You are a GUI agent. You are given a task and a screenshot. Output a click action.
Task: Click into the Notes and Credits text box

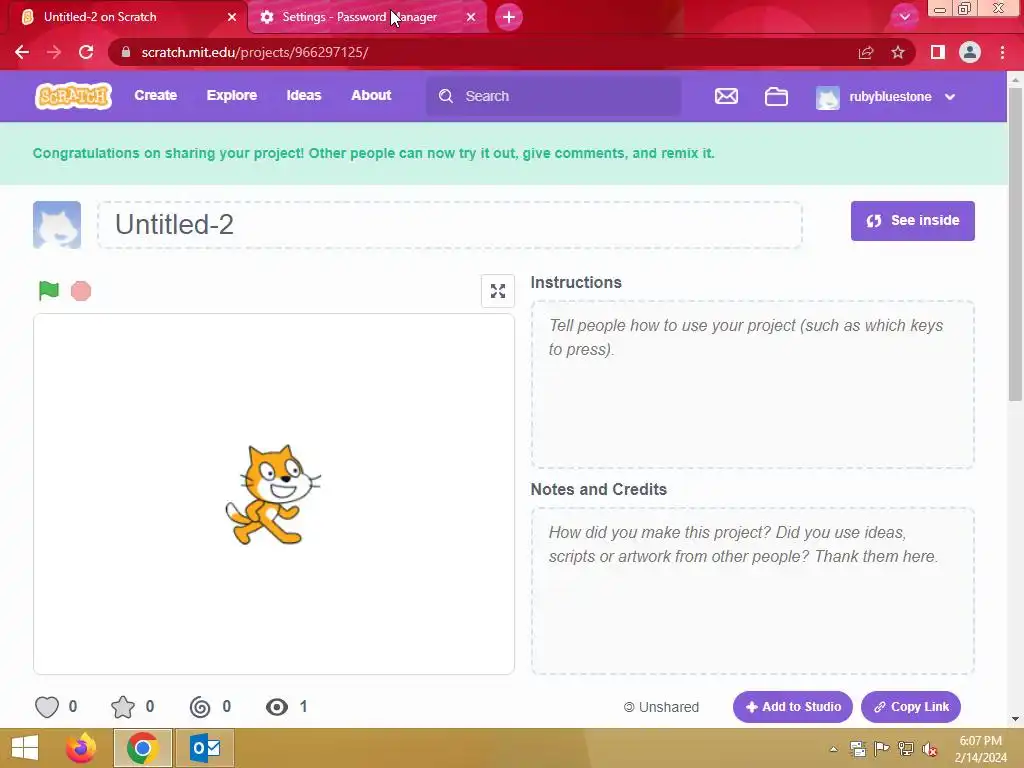click(x=752, y=591)
